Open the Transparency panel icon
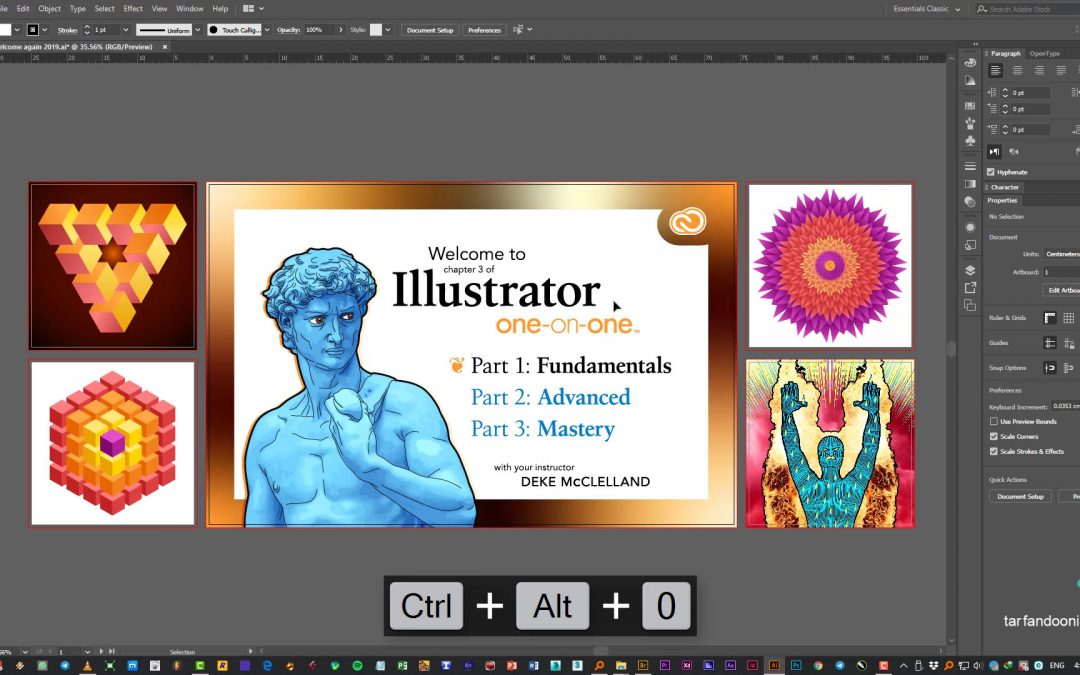Viewport: 1080px width, 675px height. [970, 202]
